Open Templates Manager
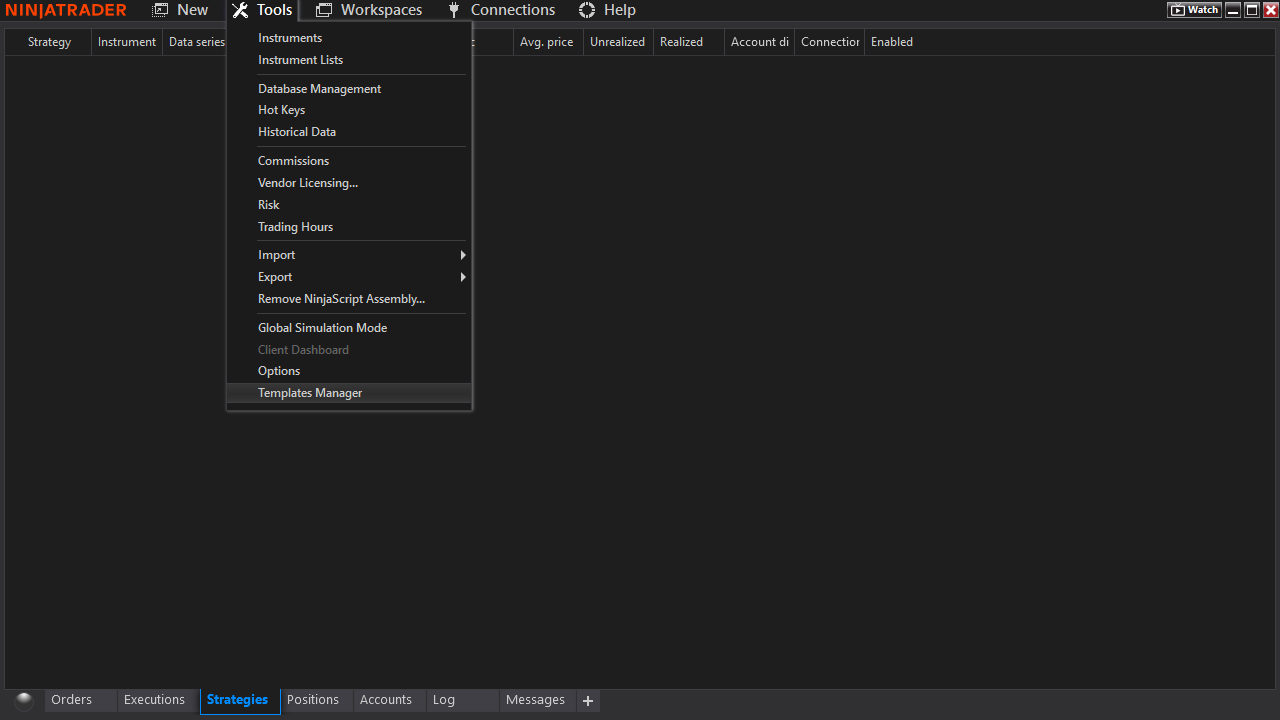 349,393
